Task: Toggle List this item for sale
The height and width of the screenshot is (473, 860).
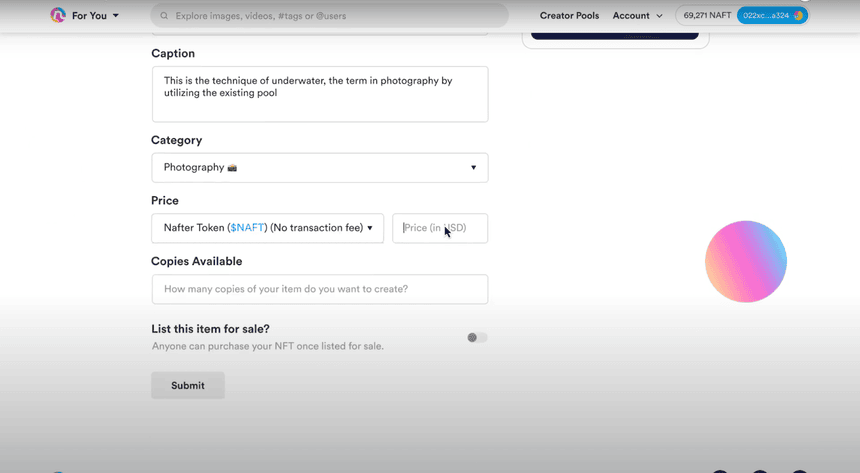Action: click(477, 337)
